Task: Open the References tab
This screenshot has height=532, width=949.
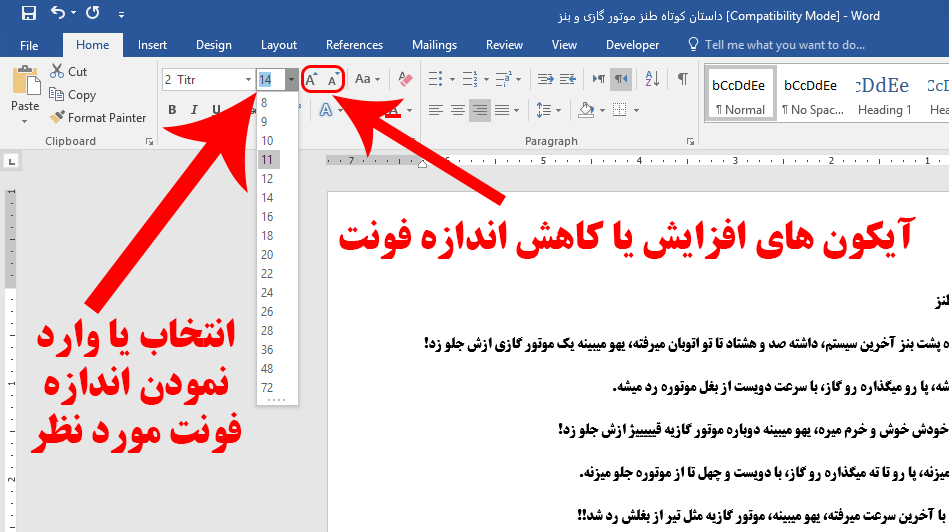Action: click(x=354, y=45)
